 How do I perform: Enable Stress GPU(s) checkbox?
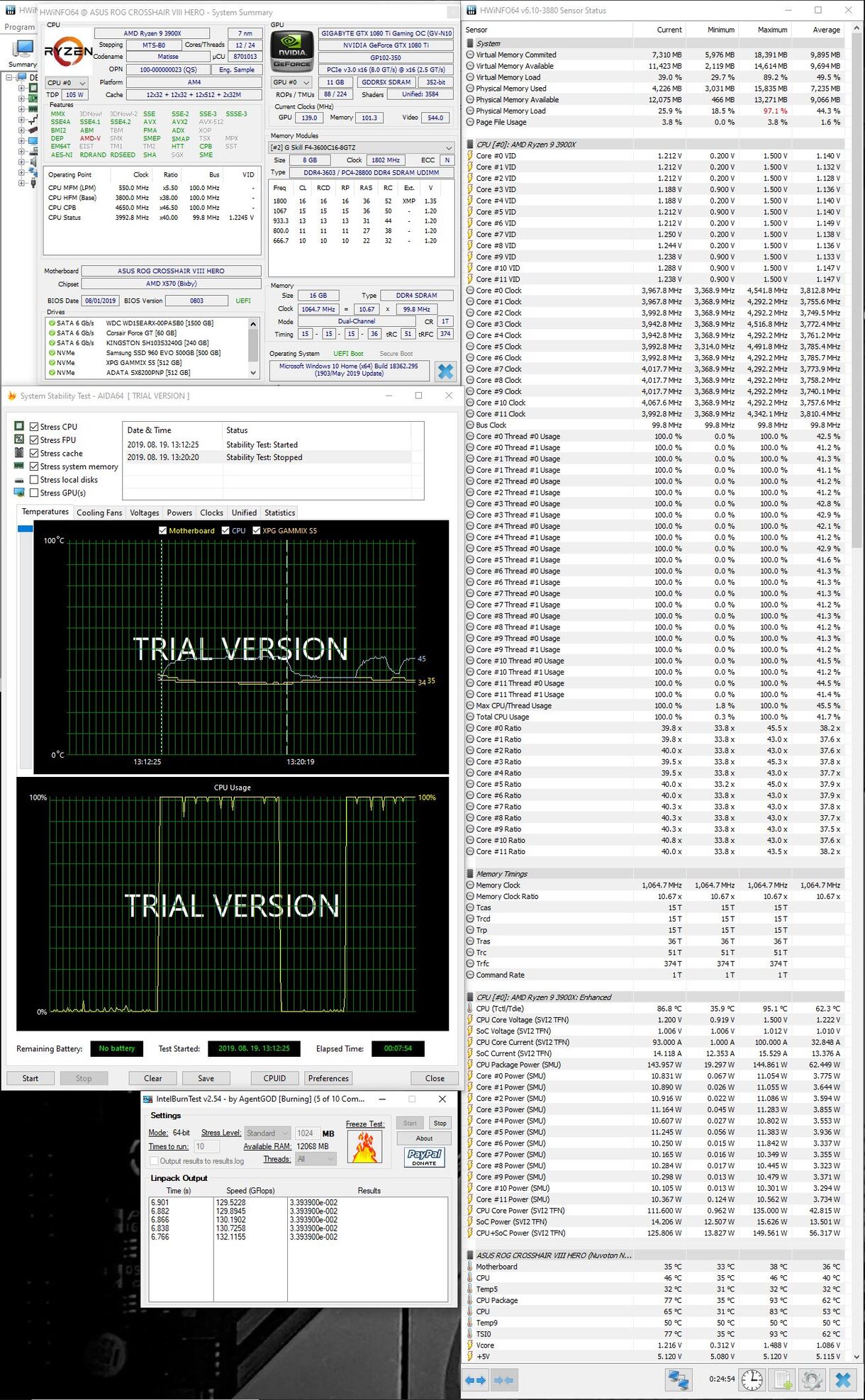[33, 493]
